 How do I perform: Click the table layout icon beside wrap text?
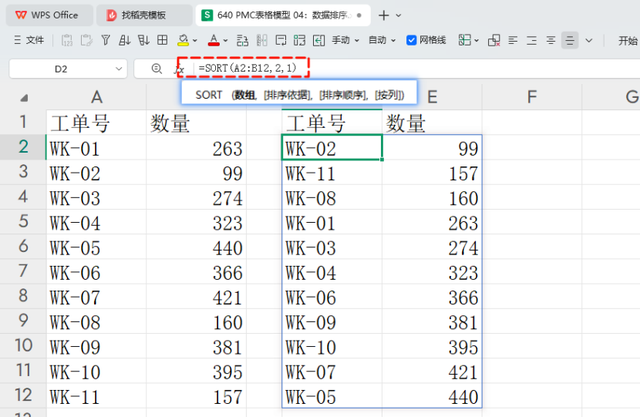pyautogui.click(x=300, y=40)
